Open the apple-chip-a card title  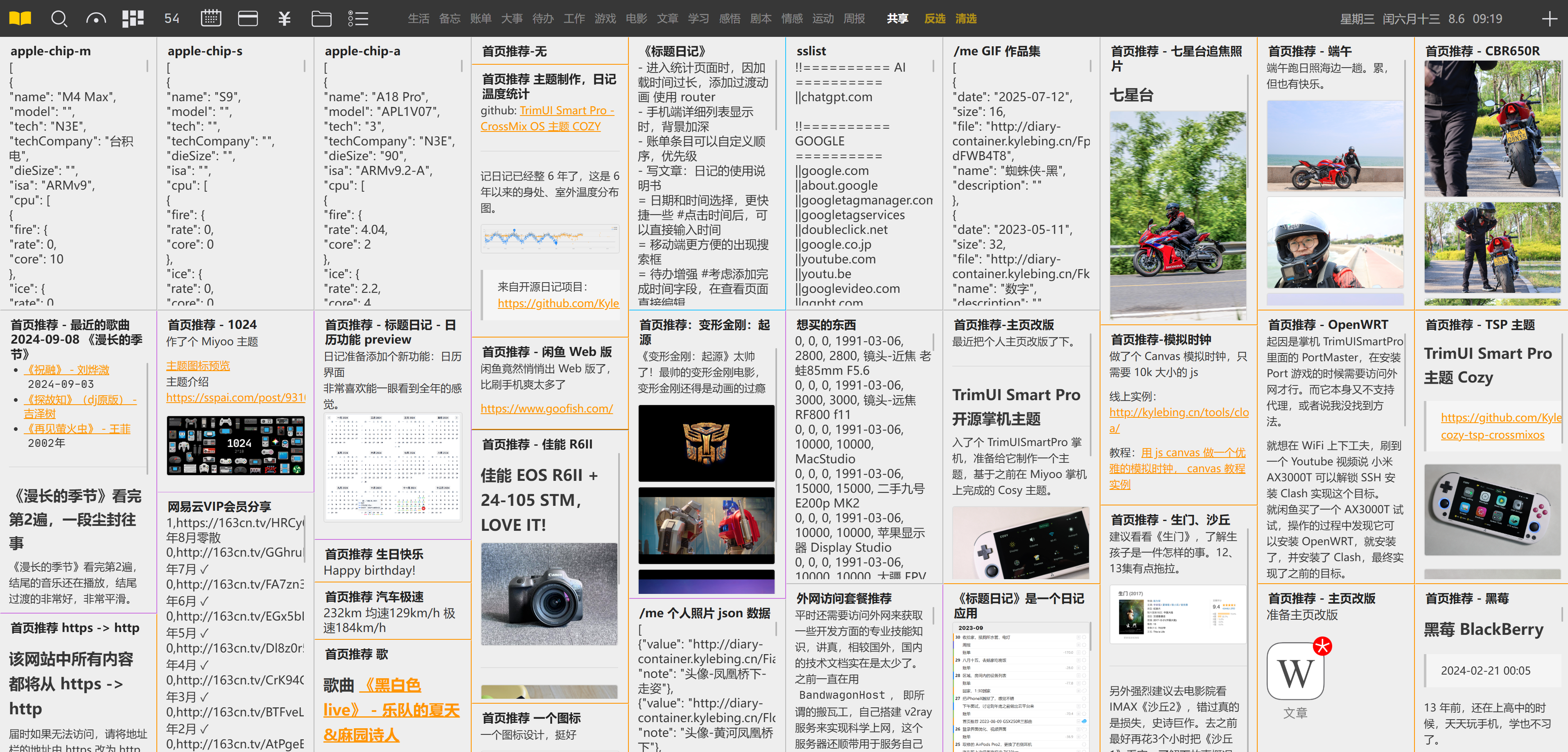pyautogui.click(x=362, y=51)
